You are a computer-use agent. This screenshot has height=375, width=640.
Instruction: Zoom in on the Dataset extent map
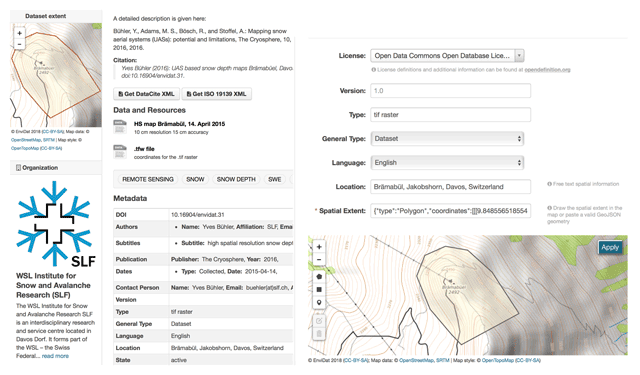19,33
